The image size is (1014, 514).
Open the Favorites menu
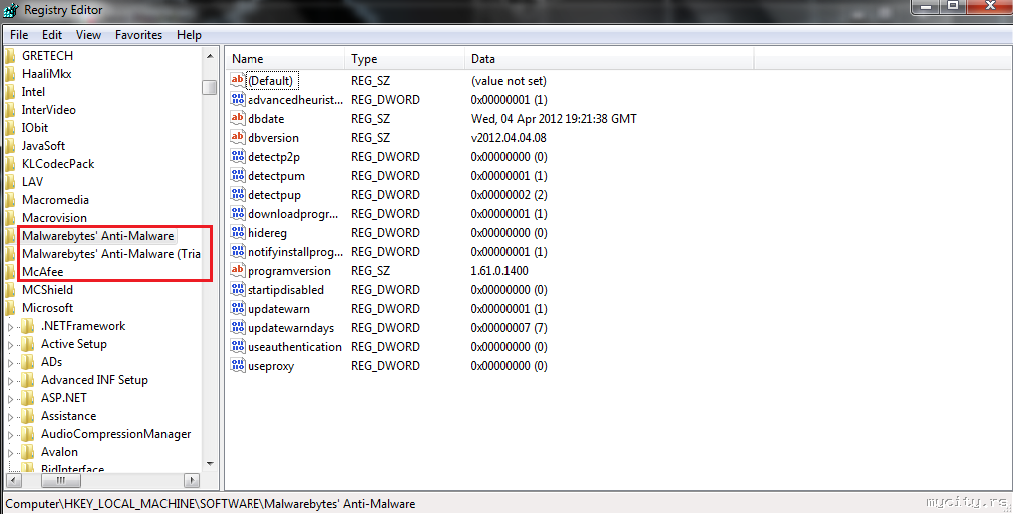point(138,35)
